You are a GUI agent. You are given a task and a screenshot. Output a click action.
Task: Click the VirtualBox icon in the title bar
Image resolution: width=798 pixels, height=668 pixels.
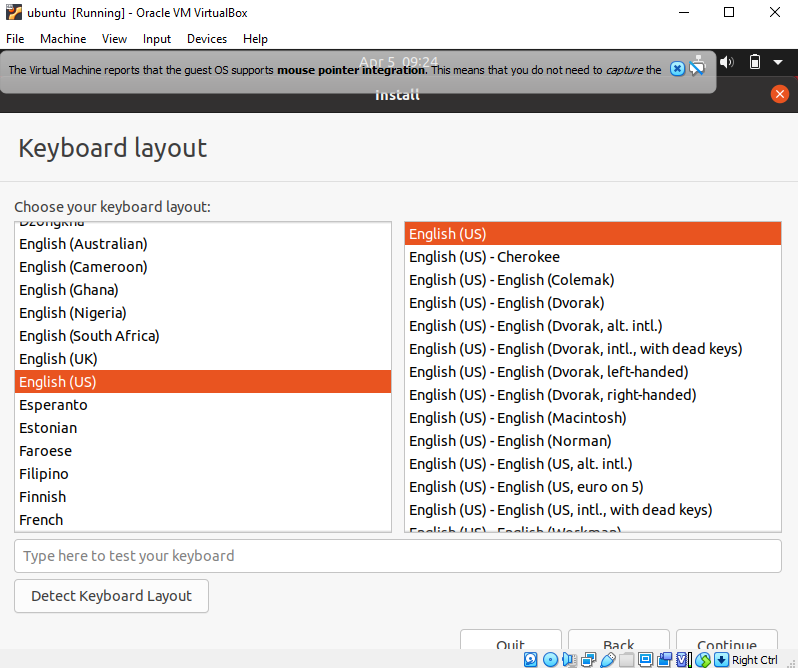(x=14, y=12)
